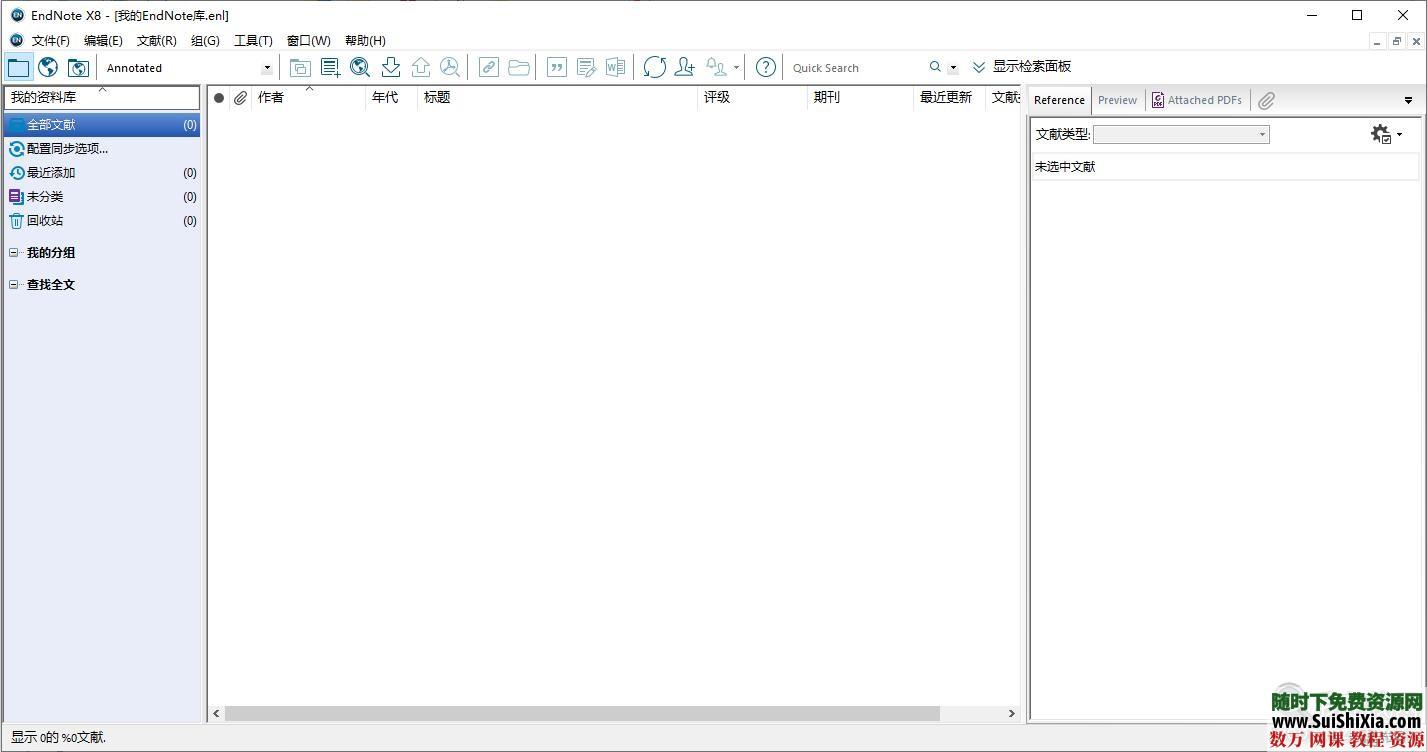Select 未分类 group

(x=102, y=197)
